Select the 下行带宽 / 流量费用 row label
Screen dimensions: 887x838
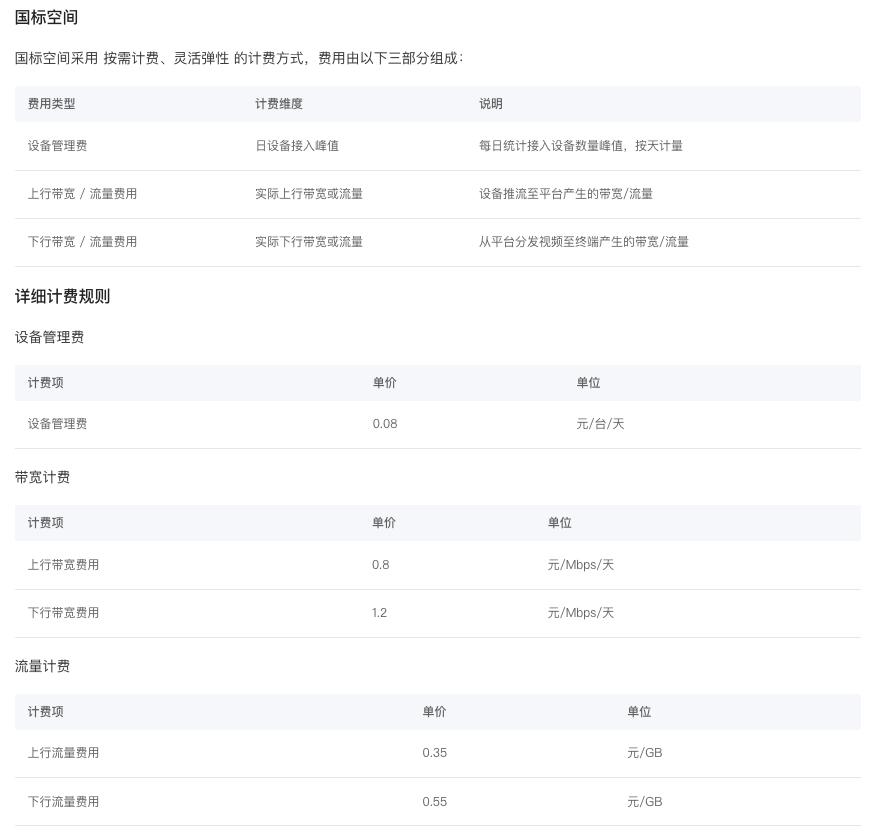coord(82,242)
